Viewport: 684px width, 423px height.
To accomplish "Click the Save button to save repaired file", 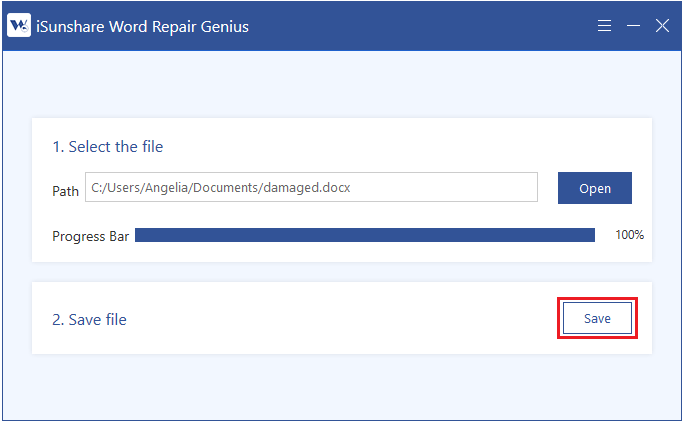I will coord(597,318).
